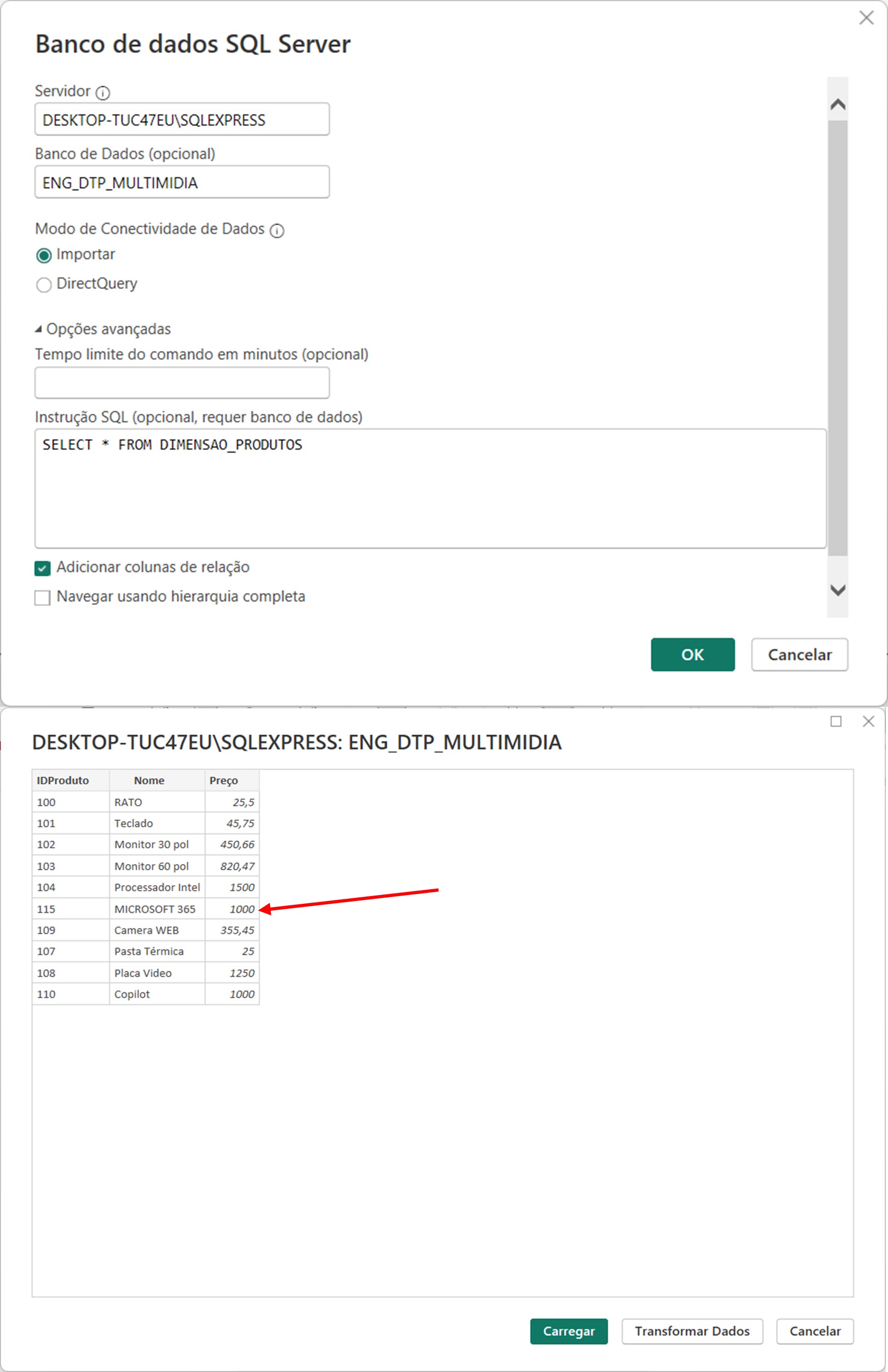The width and height of the screenshot is (888, 1372).
Task: Close the SQL Server database dialog
Action: 866,18
